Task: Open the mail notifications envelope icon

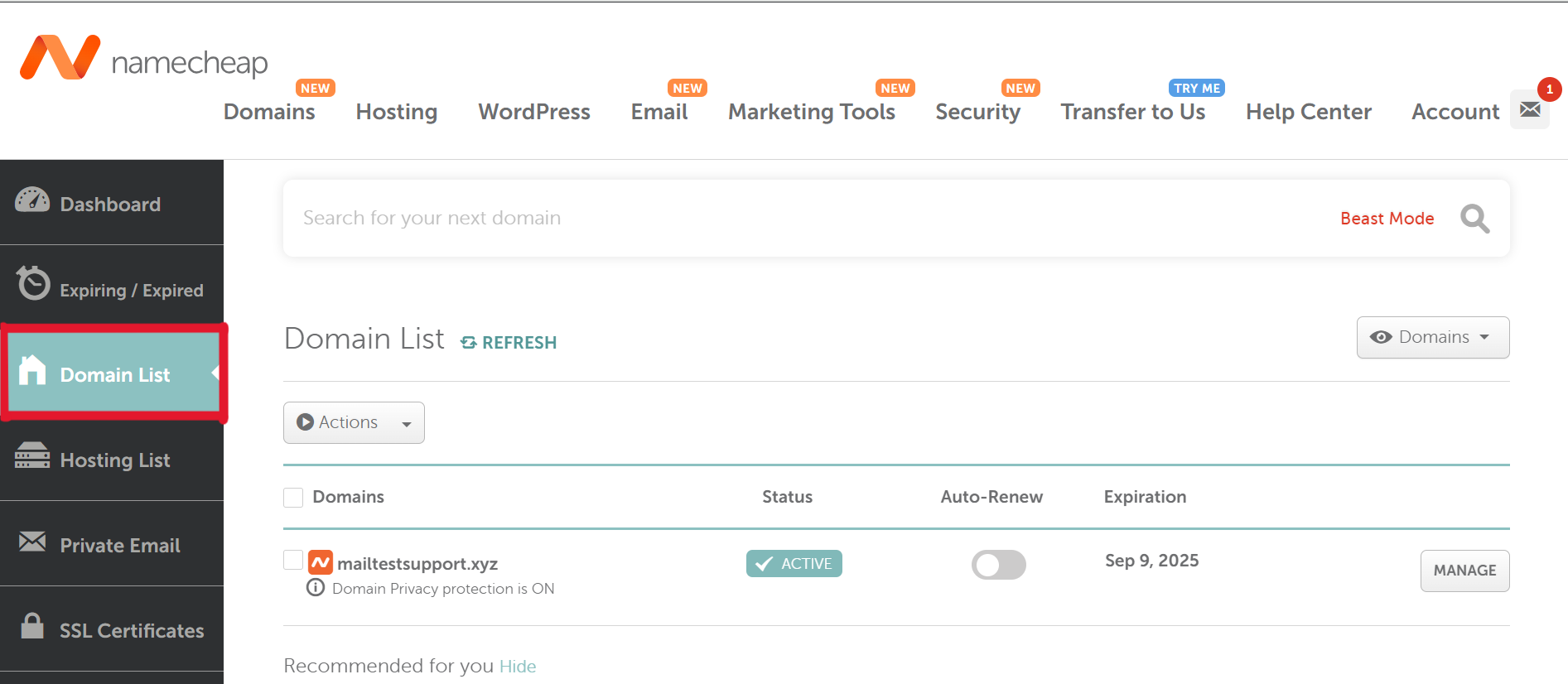Action: [x=1530, y=109]
